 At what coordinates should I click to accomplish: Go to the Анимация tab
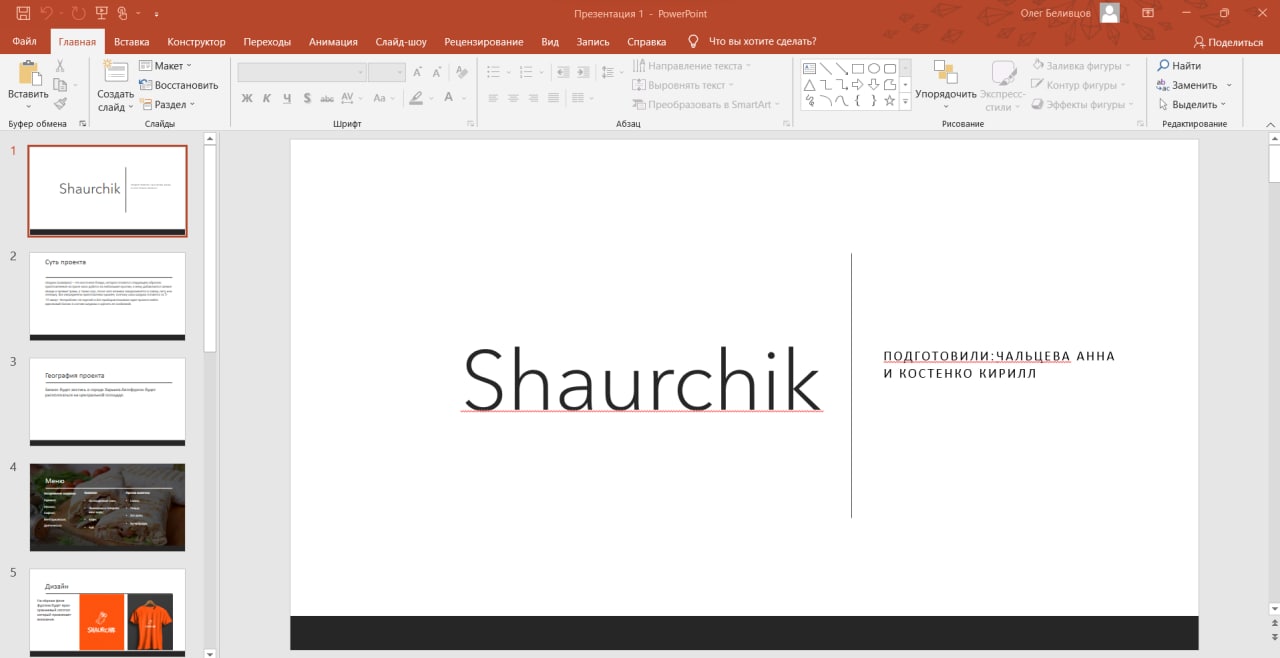(x=333, y=42)
